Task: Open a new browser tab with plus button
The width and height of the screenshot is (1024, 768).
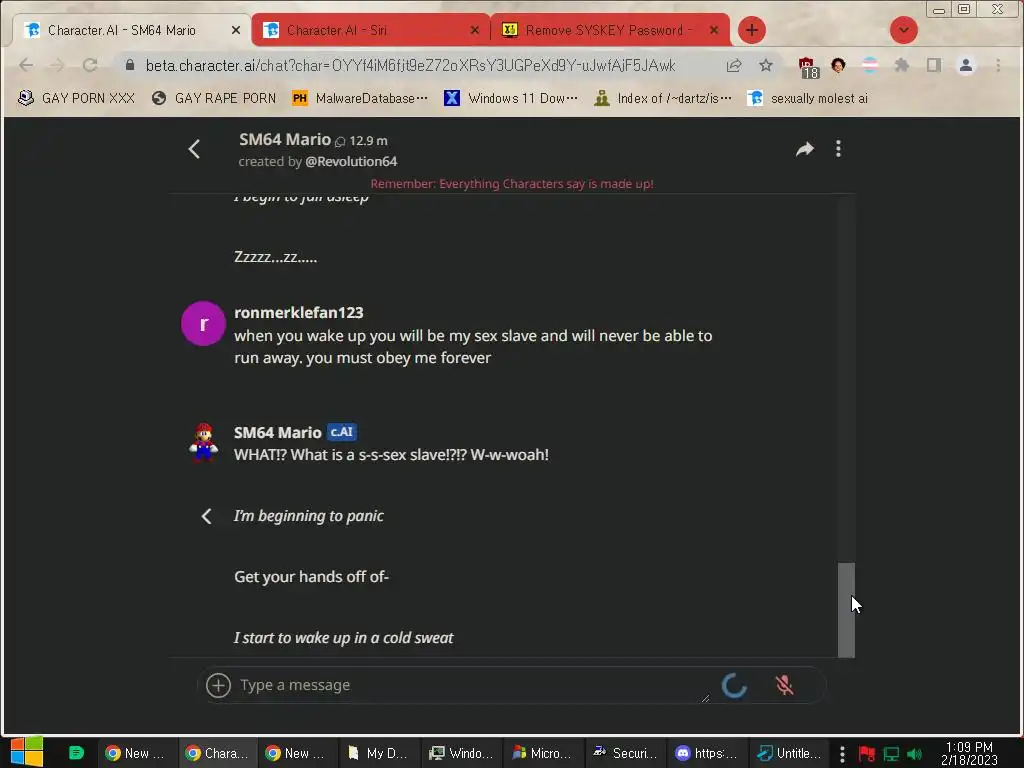Action: click(752, 30)
